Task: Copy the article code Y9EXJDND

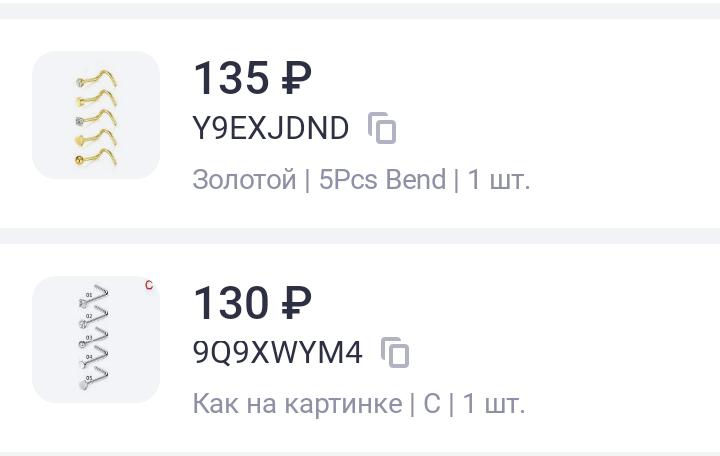Action: [382, 129]
